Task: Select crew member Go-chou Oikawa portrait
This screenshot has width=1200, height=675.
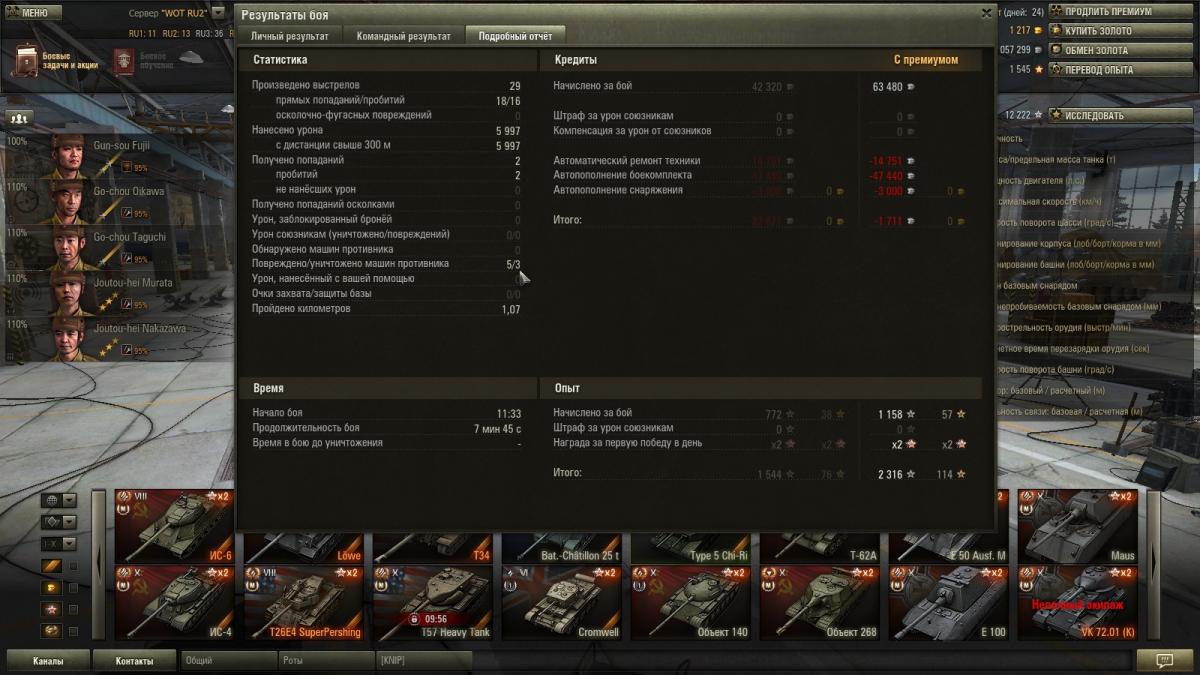Action: click(x=70, y=201)
